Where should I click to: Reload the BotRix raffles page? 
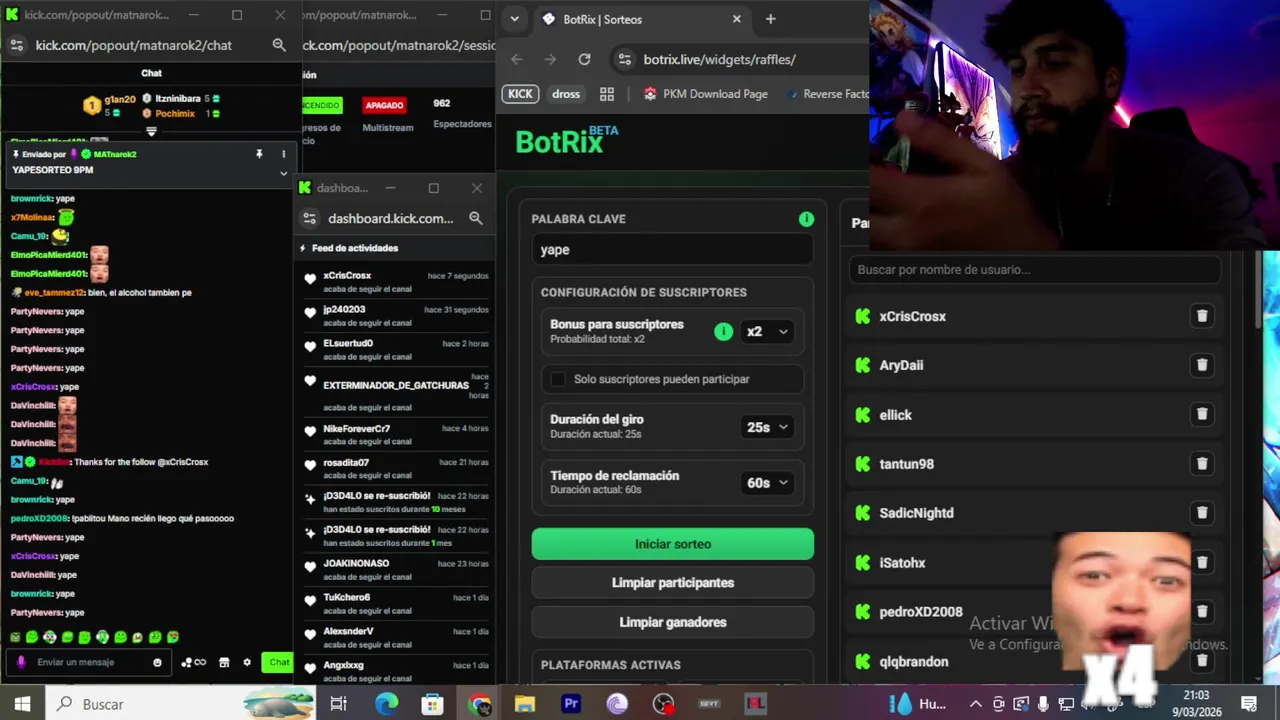(x=584, y=59)
